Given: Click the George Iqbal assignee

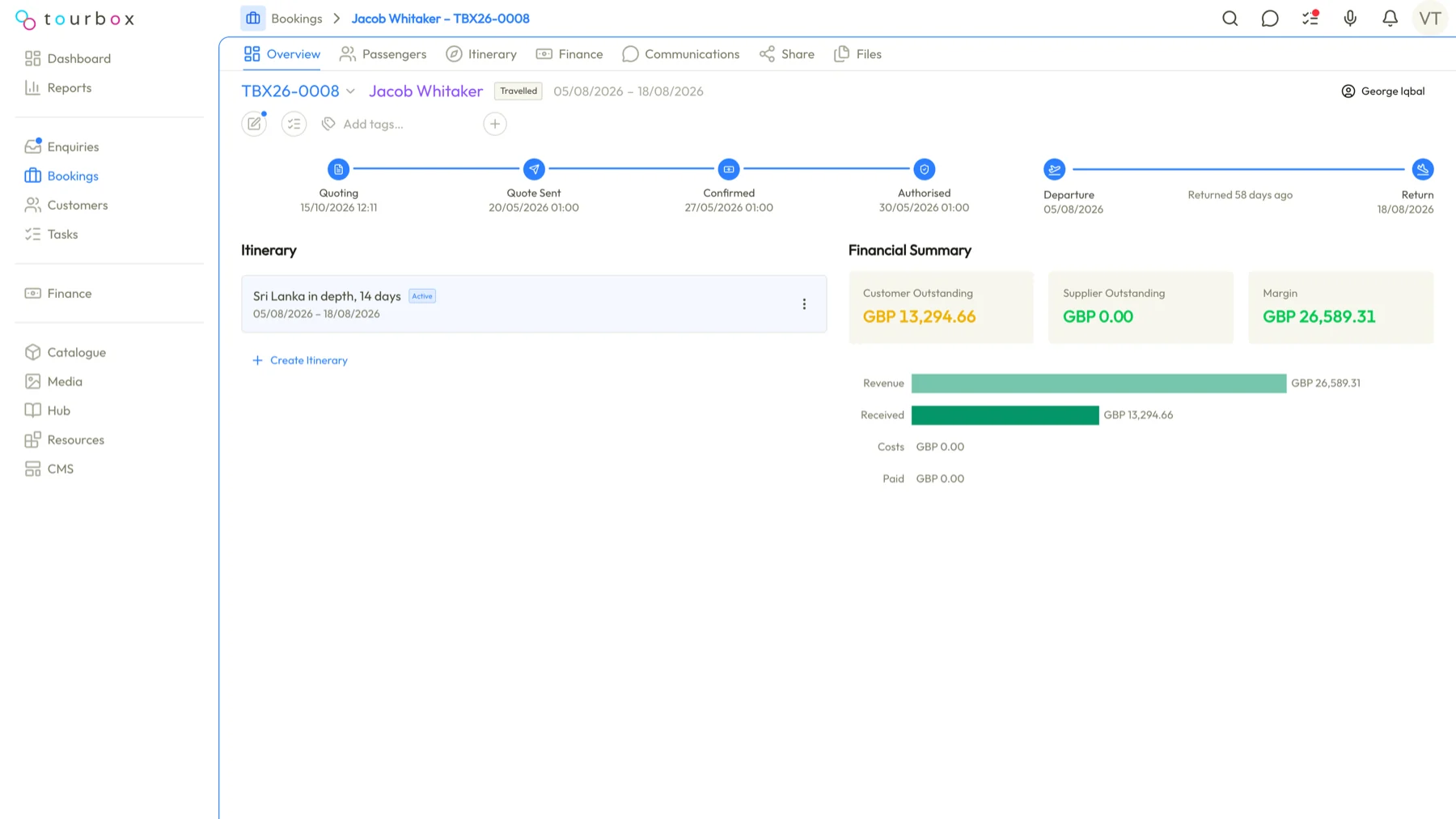Looking at the screenshot, I should [1383, 91].
